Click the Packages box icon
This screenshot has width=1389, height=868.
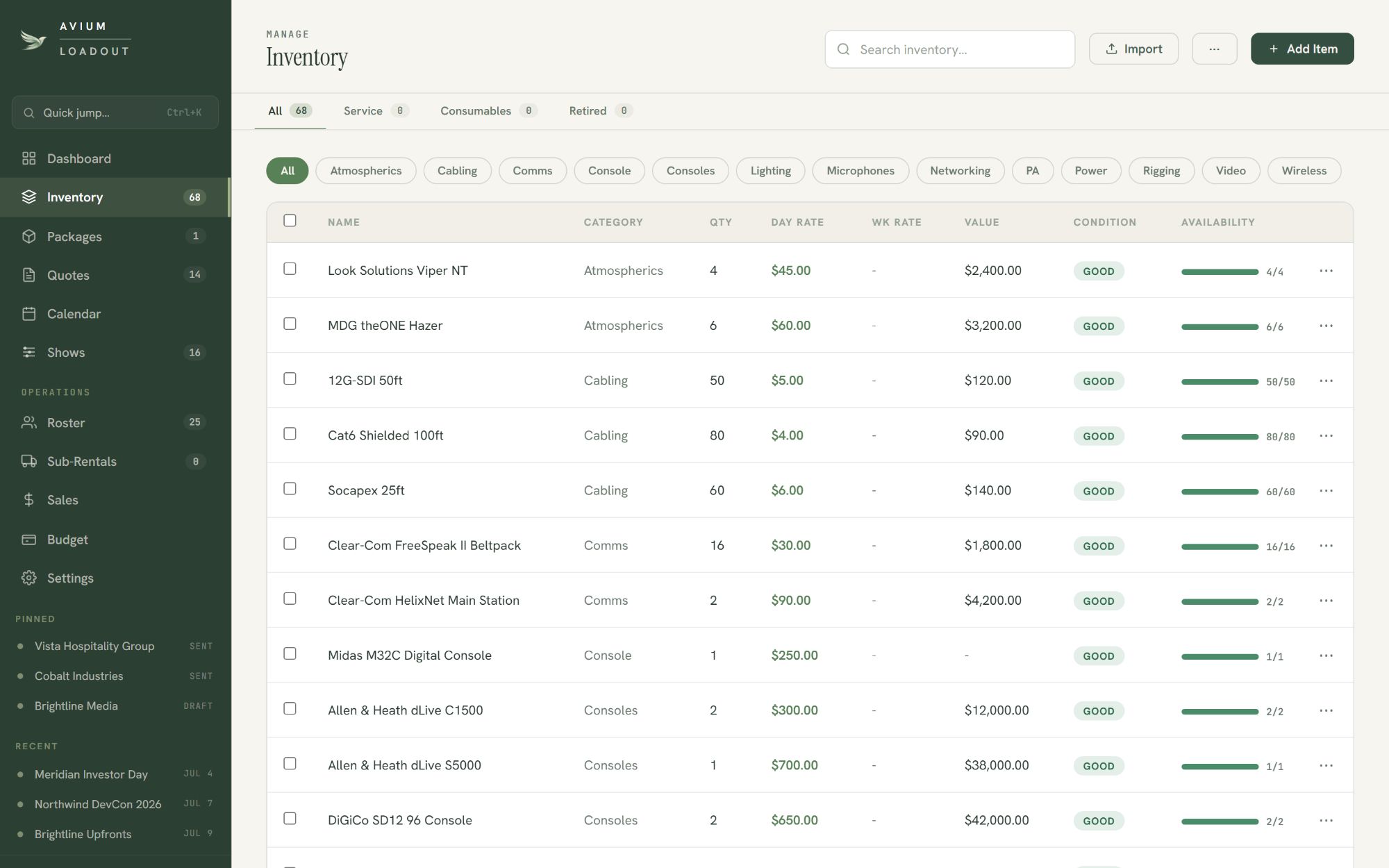(28, 236)
